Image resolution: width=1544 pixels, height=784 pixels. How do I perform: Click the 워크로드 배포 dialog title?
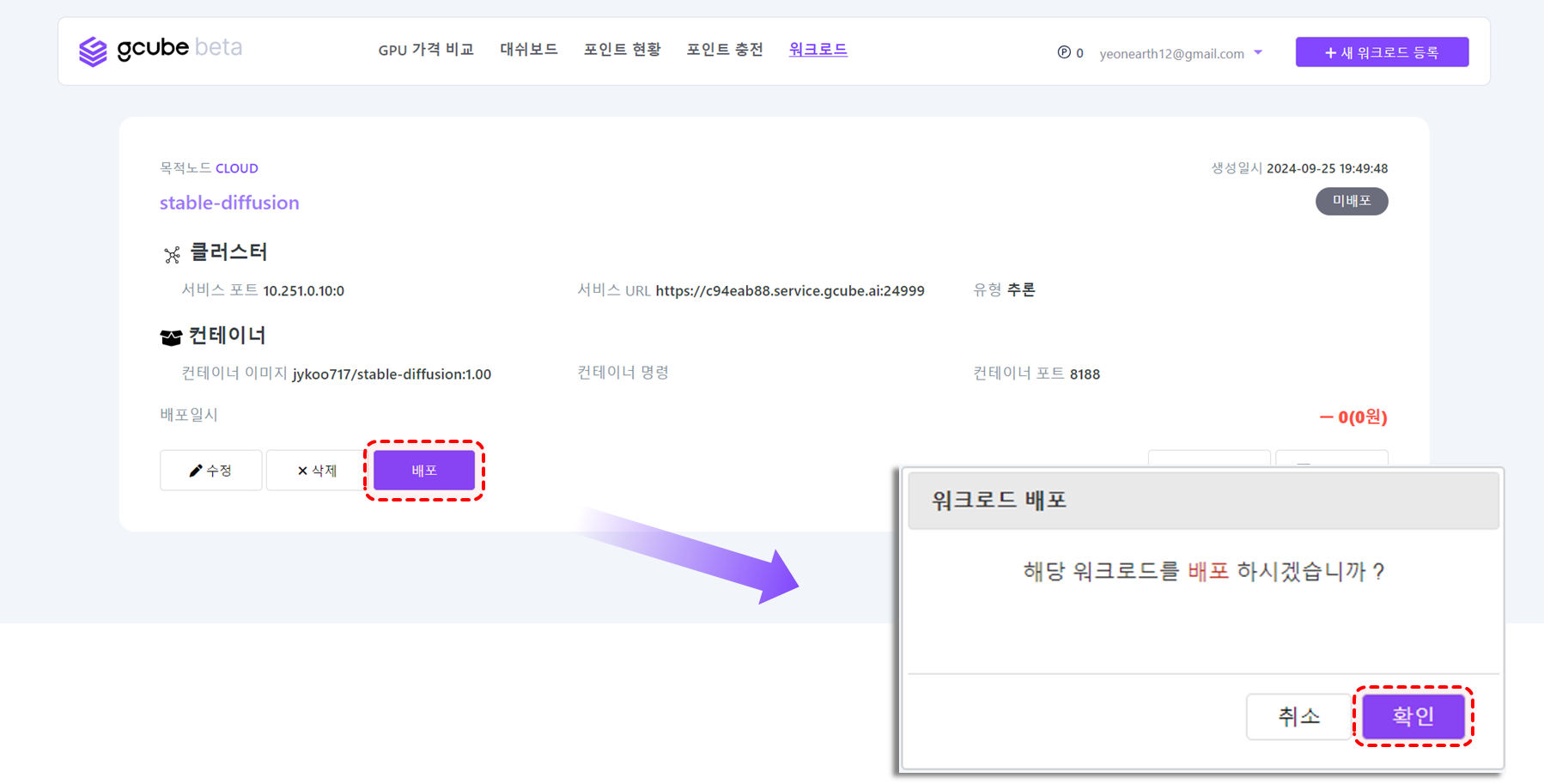click(999, 500)
